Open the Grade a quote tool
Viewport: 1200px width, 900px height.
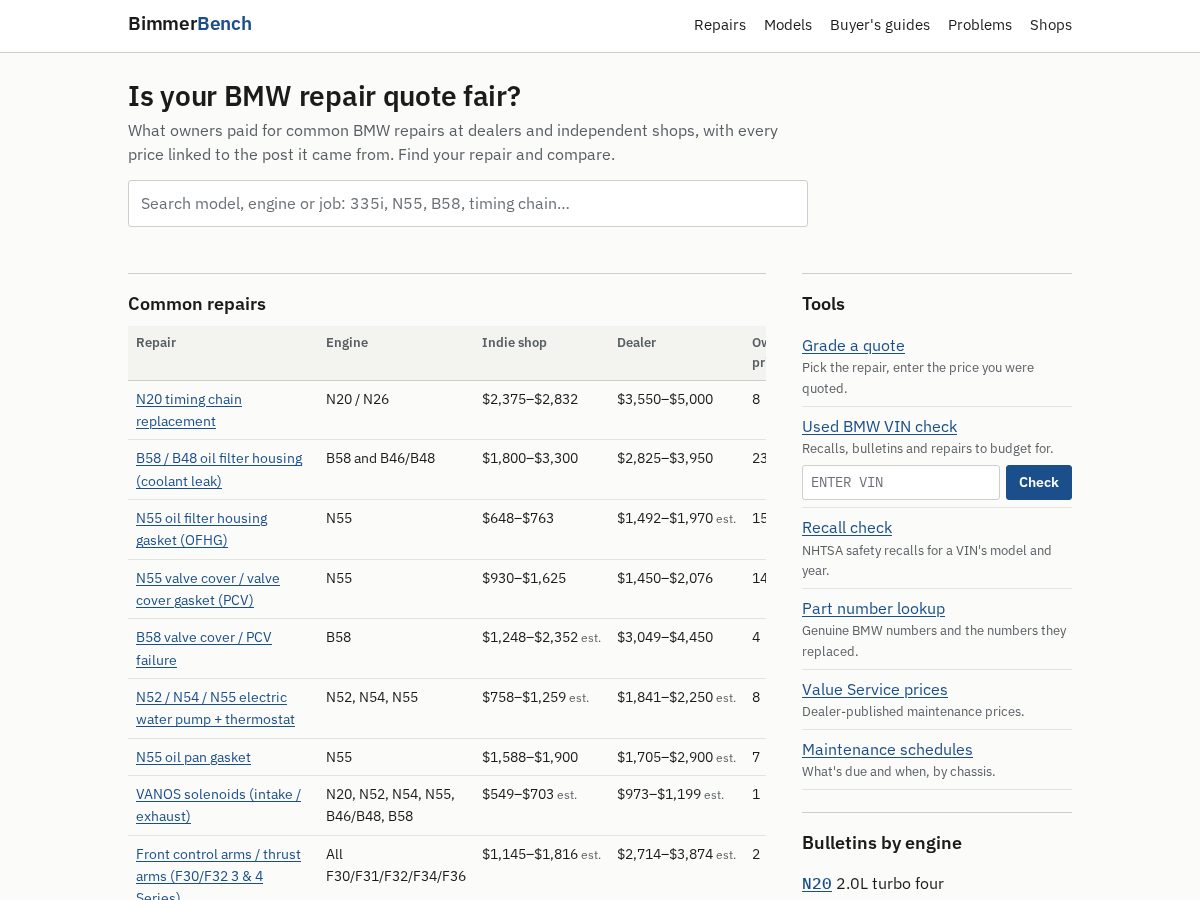(853, 345)
